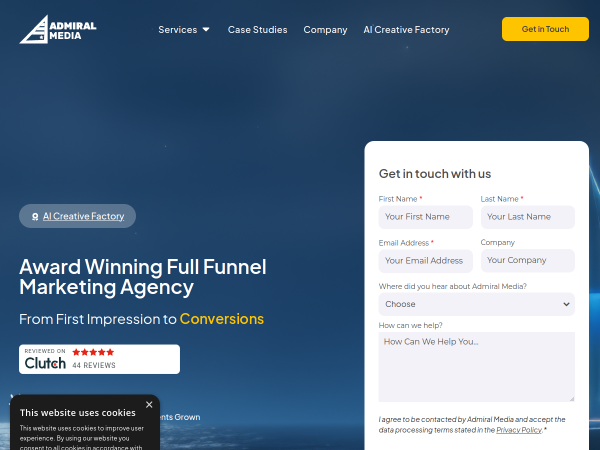Click the badge icon beside AI Creative Factory
The image size is (600, 450).
pyautogui.click(x=35, y=217)
